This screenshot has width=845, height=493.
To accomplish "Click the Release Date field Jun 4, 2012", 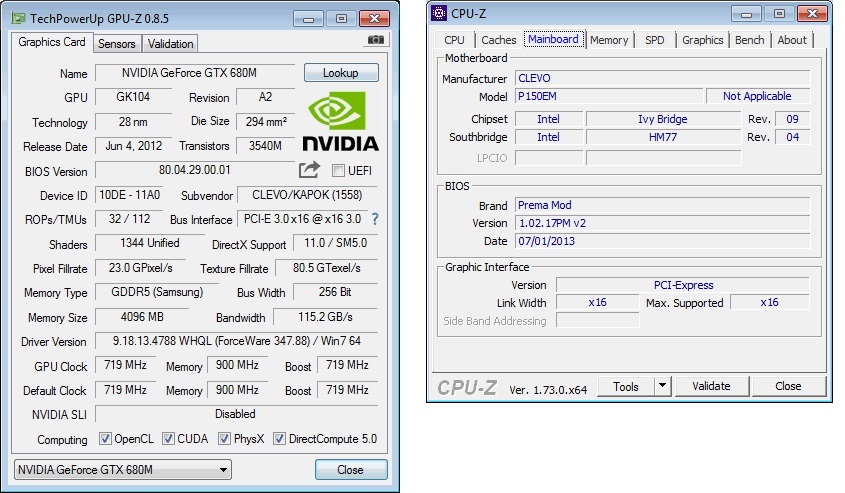I will pos(134,146).
